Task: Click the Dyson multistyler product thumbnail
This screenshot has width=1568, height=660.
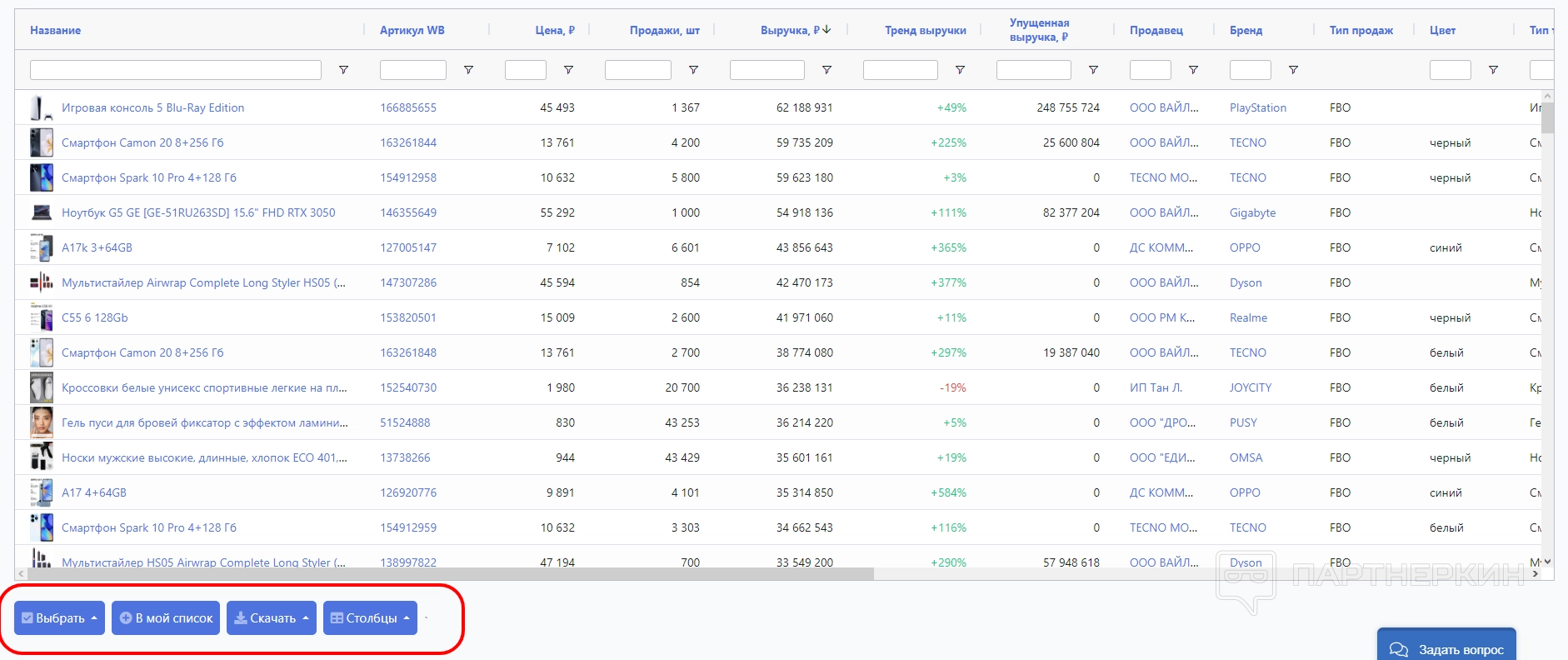Action: (42, 282)
